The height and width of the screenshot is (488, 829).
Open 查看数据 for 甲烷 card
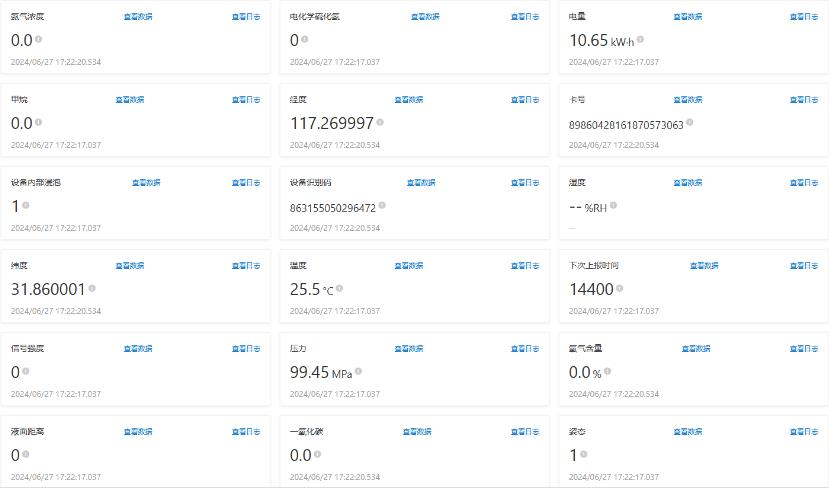[x=130, y=100]
